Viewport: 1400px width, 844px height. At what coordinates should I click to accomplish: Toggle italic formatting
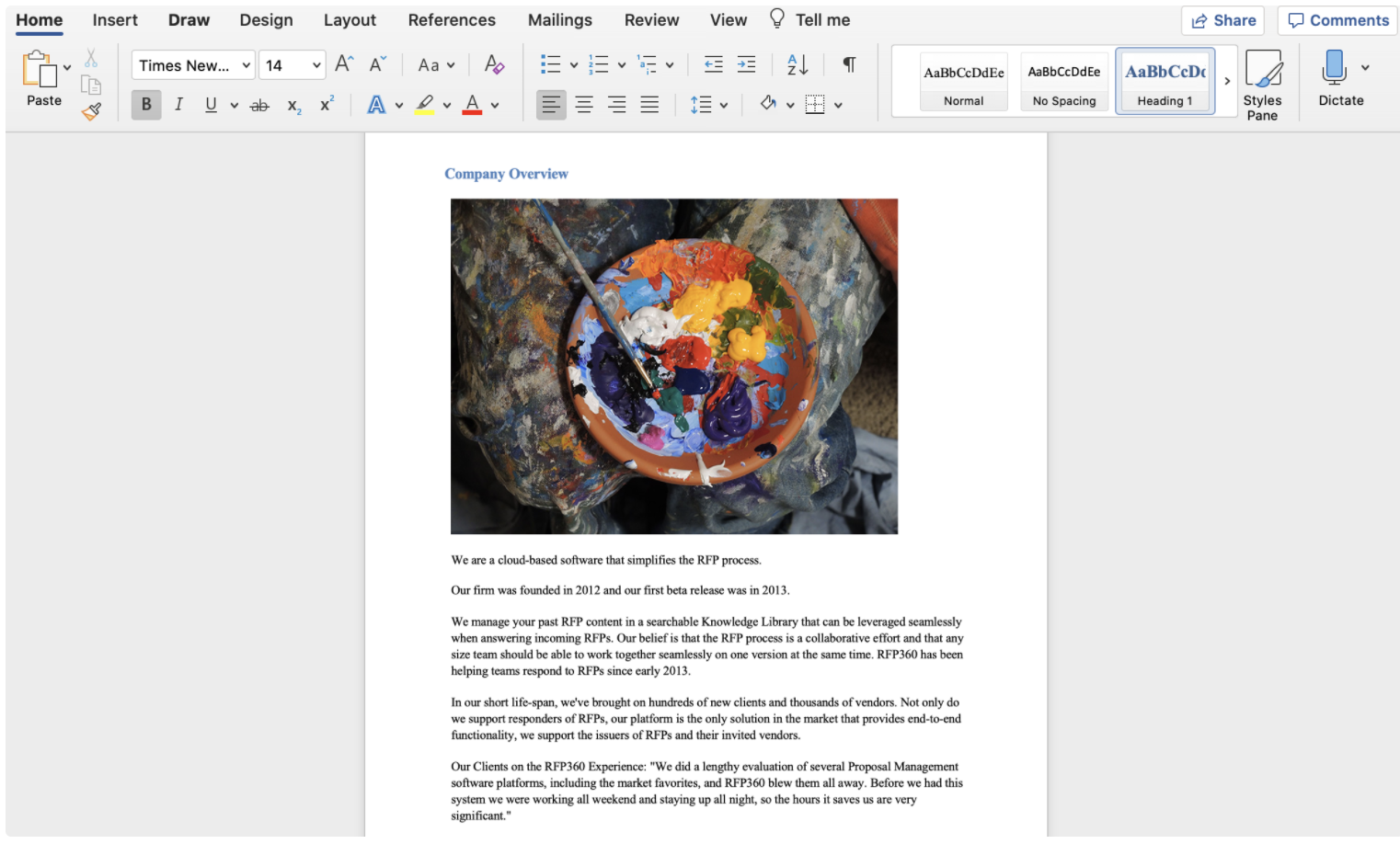[x=178, y=105]
